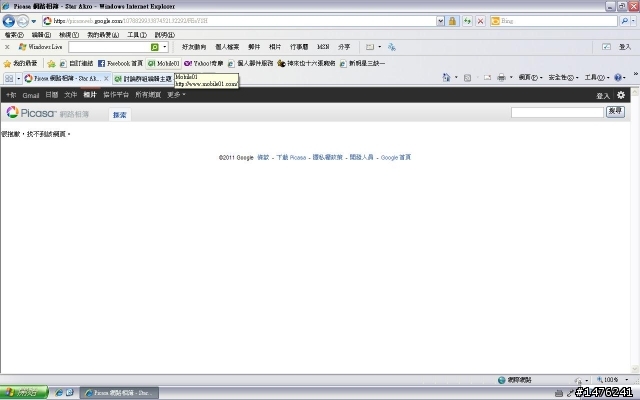Viewport: 640px width, 400px height.
Task: Expand the address bar history dropdown
Action: click(x=440, y=21)
